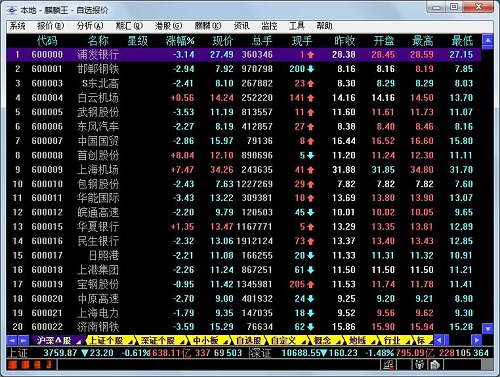Open the 分析(A) menu
The height and width of the screenshot is (377, 500).
click(x=90, y=26)
